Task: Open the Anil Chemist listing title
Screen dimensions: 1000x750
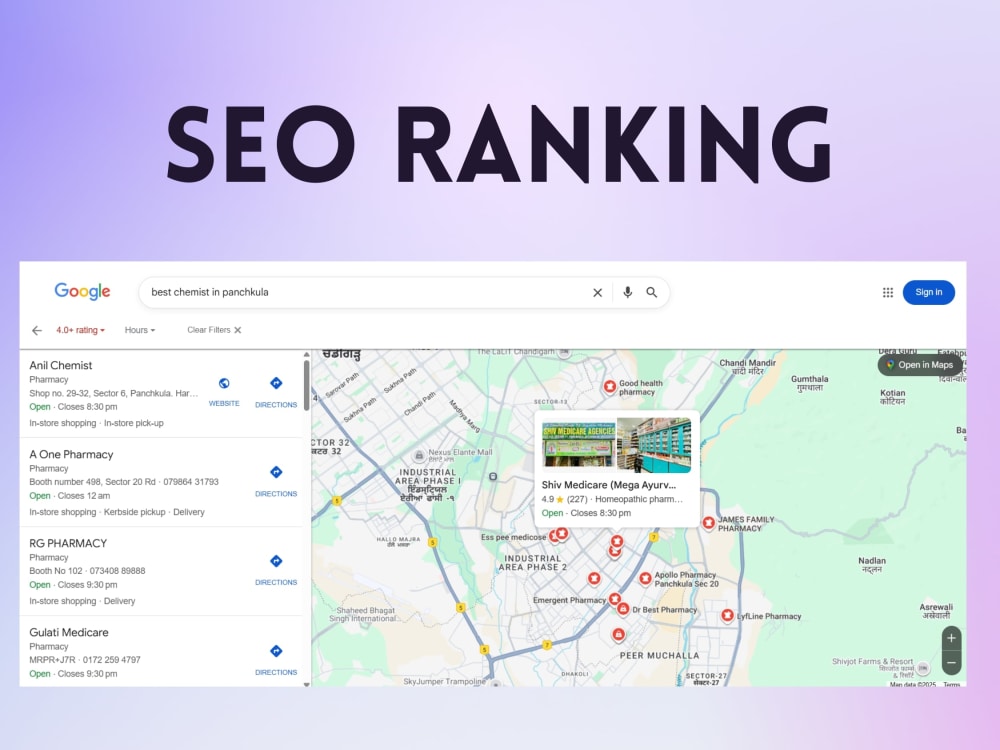Action: point(61,365)
